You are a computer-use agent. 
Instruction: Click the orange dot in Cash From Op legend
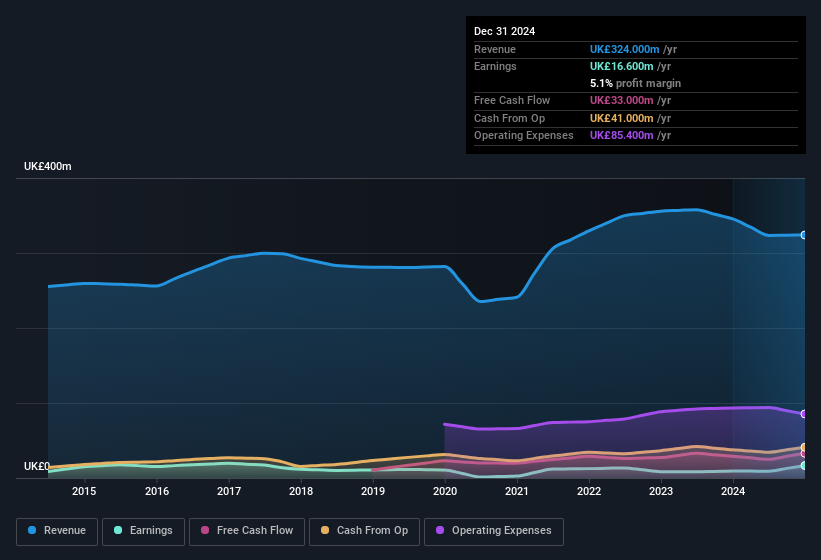click(325, 530)
